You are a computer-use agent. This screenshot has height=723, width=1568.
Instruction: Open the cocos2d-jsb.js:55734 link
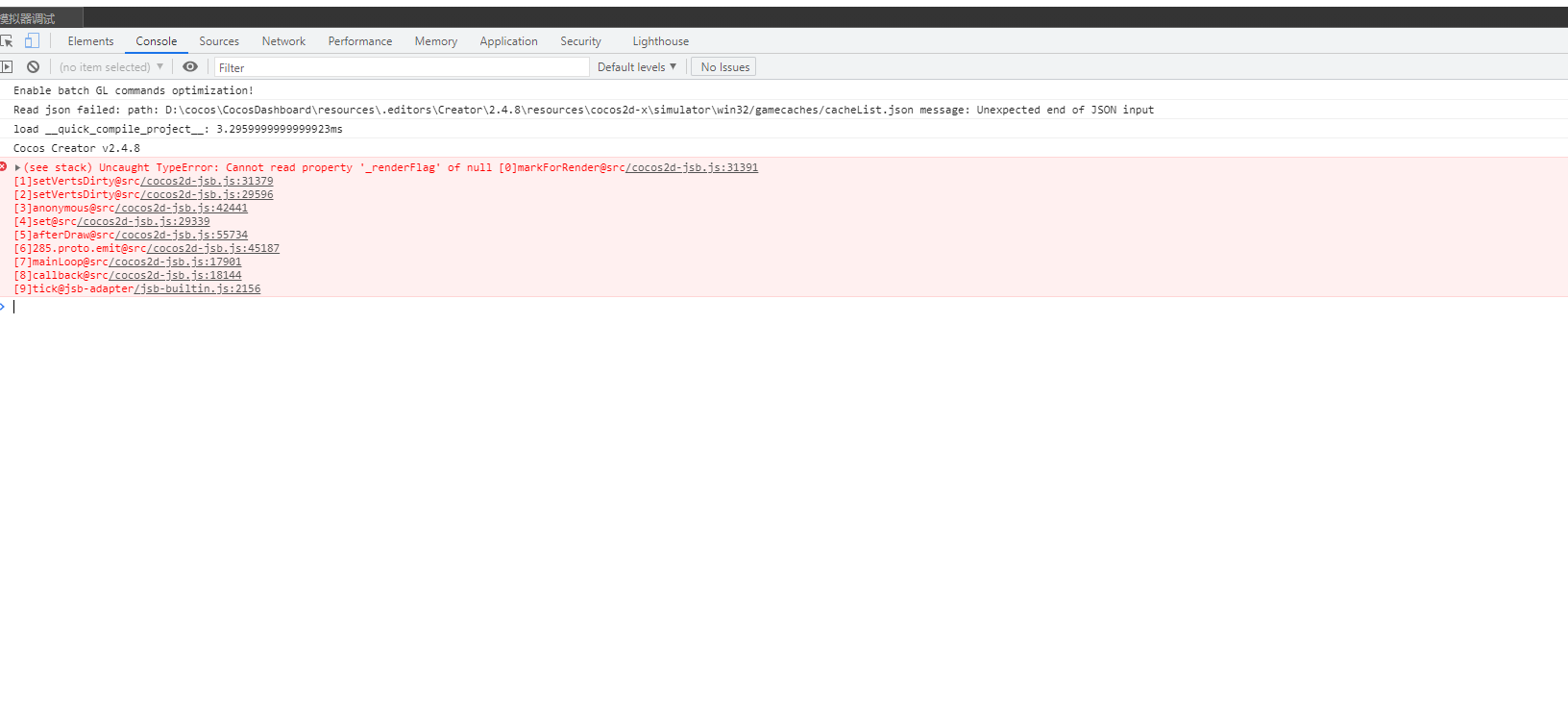click(x=182, y=235)
